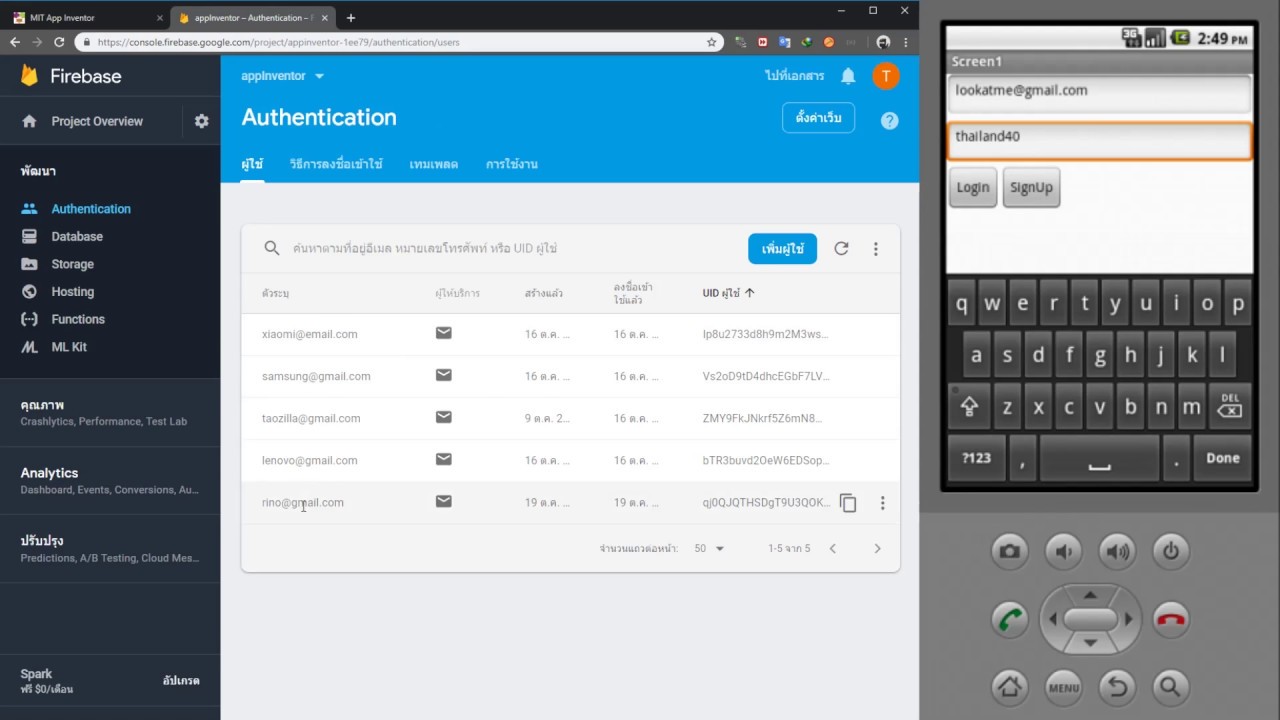Image resolution: width=1280 pixels, height=720 pixels.
Task: Open the user account avatar
Action: click(886, 76)
